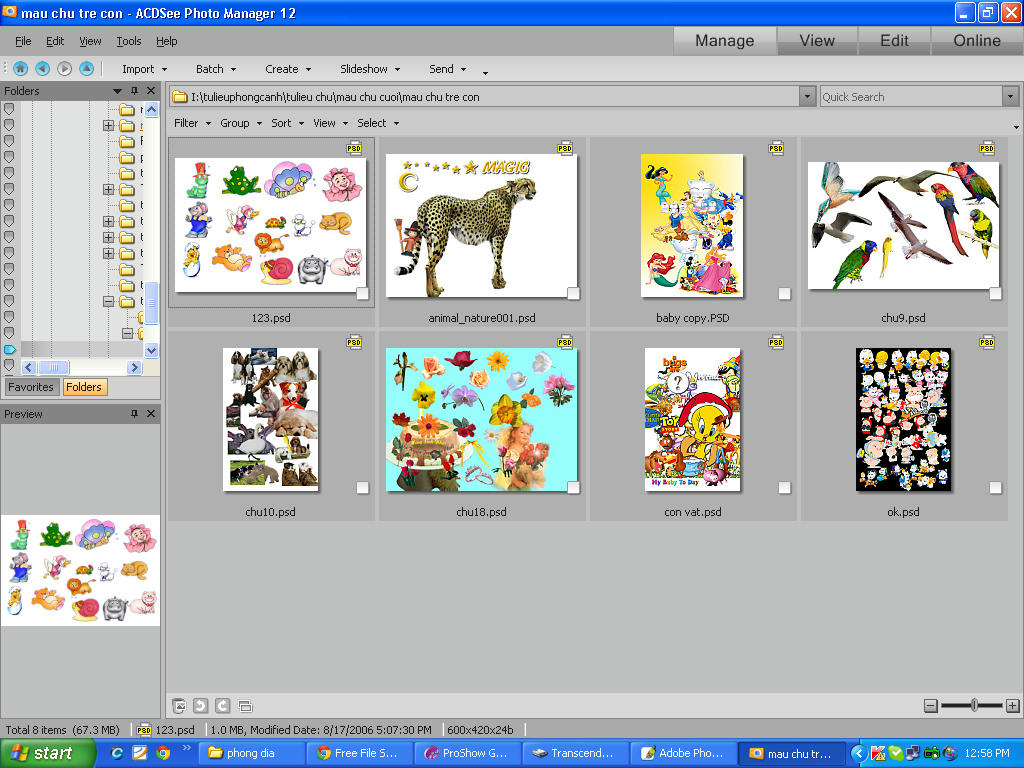Click the PSD file icon in status bar
This screenshot has width=1024, height=768.
click(x=144, y=729)
